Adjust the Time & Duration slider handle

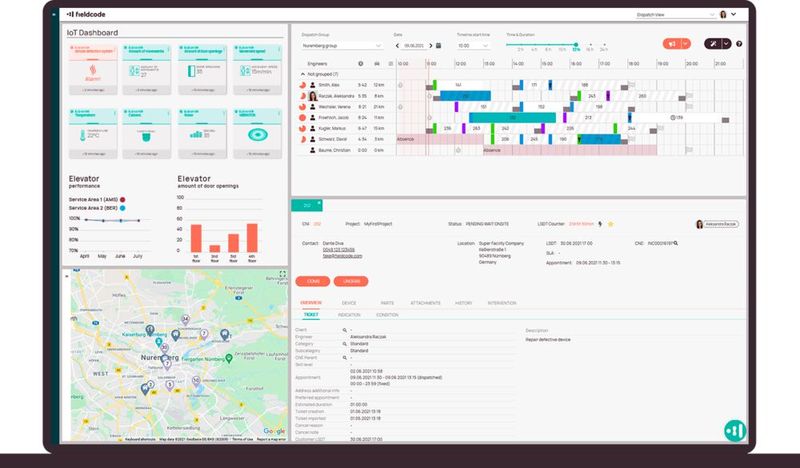click(x=576, y=45)
